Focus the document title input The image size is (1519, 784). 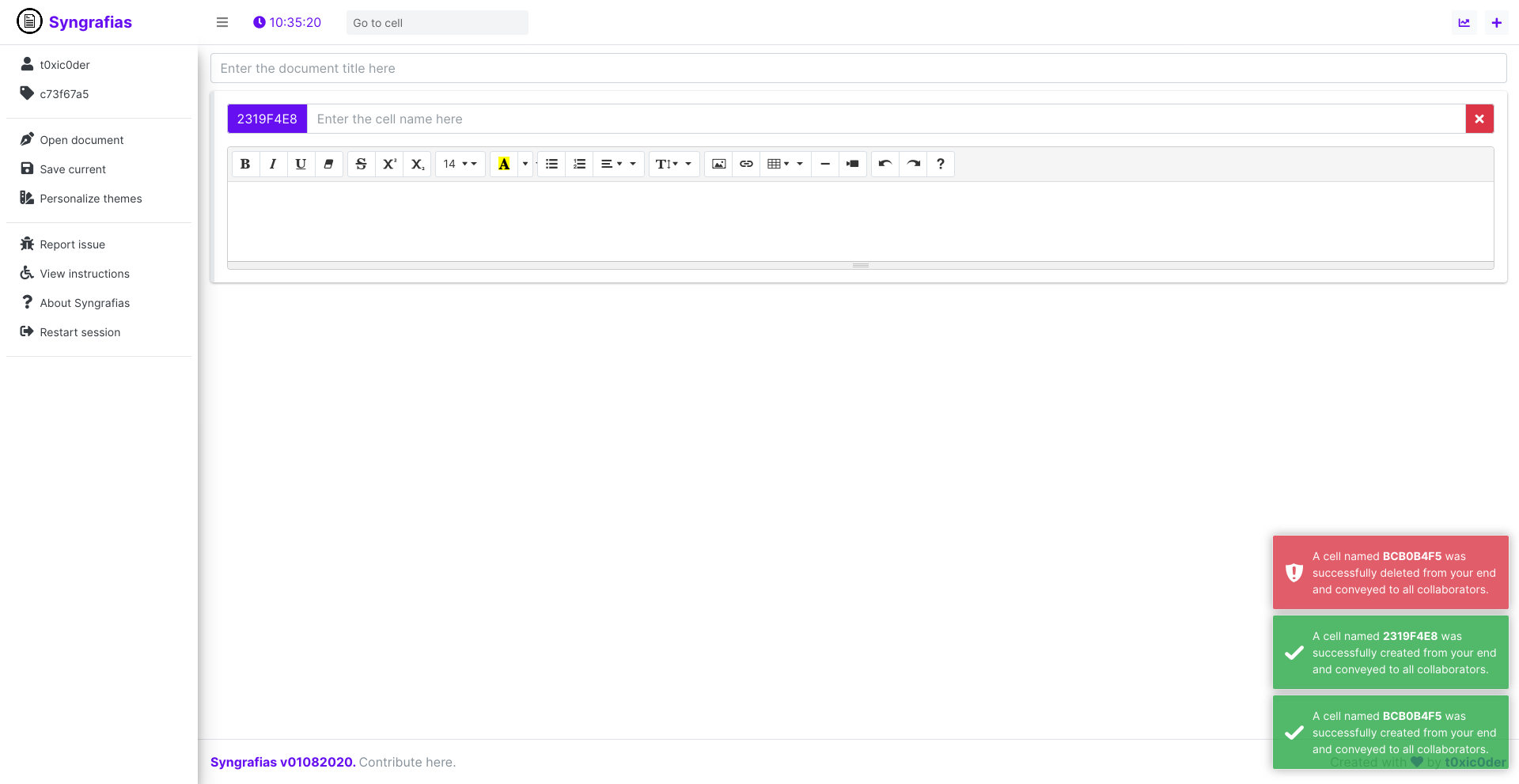858,68
